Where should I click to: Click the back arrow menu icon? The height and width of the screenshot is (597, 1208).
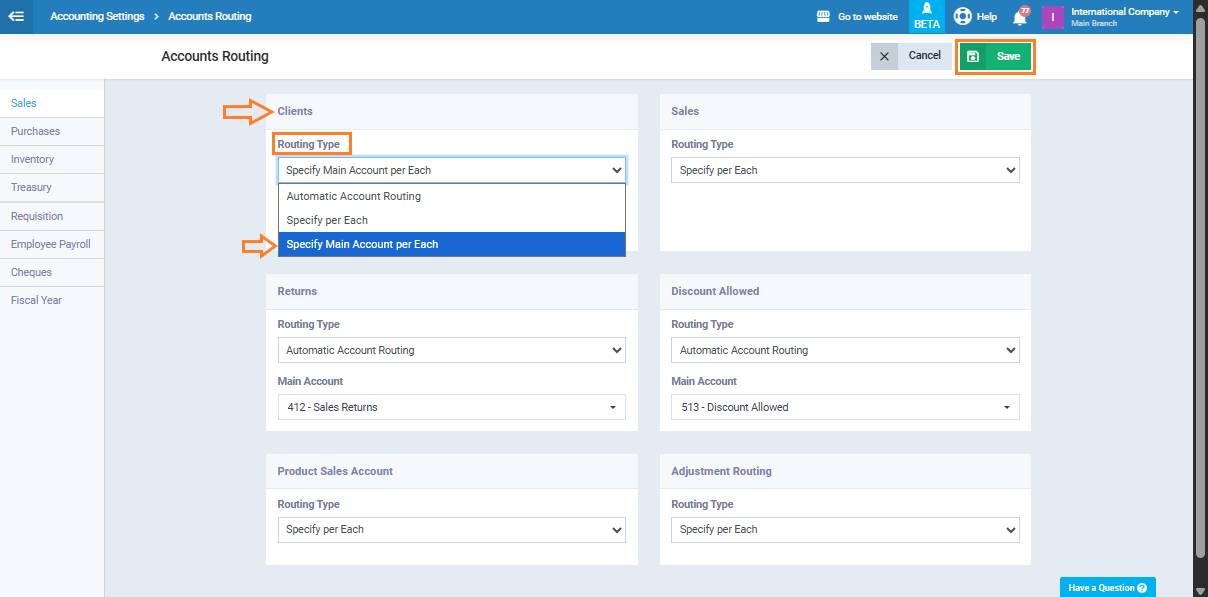(x=16, y=16)
